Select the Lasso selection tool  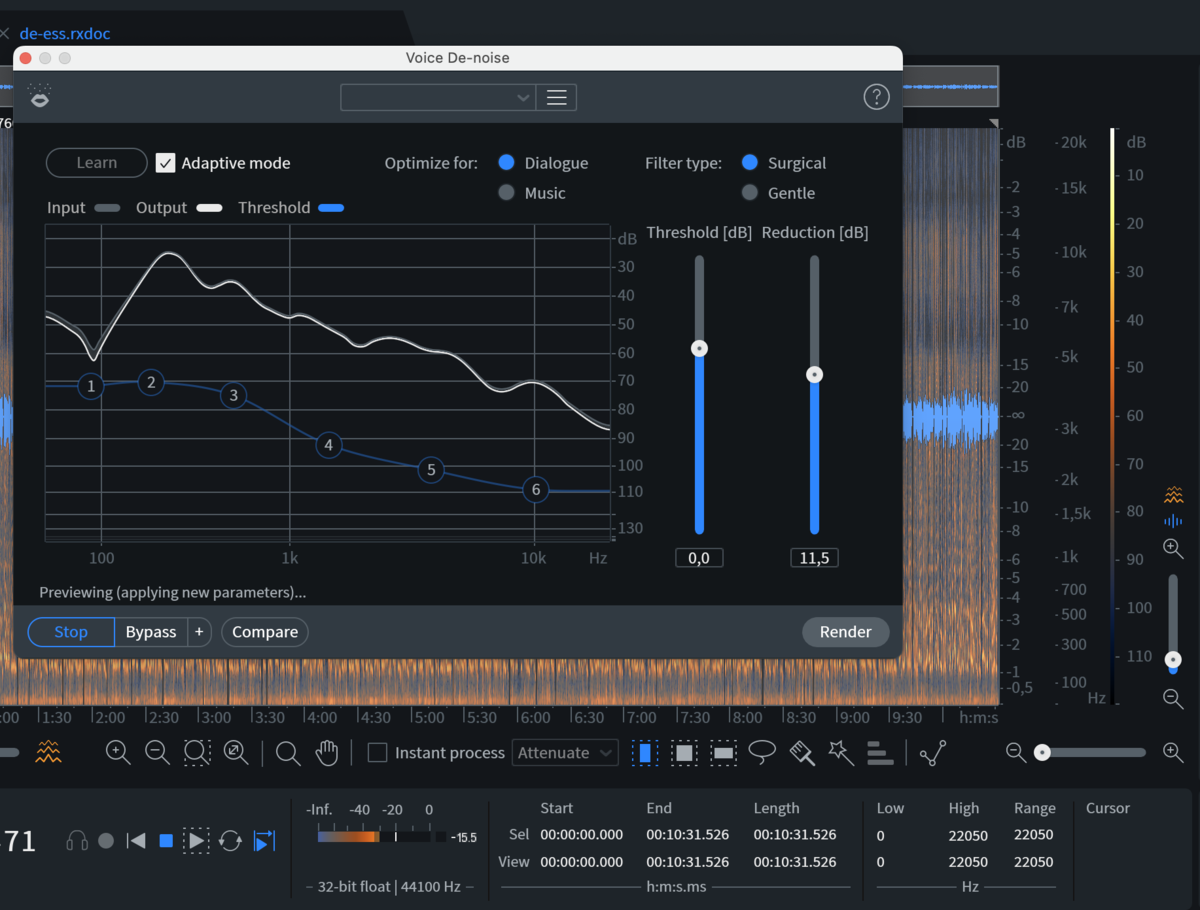pos(762,752)
